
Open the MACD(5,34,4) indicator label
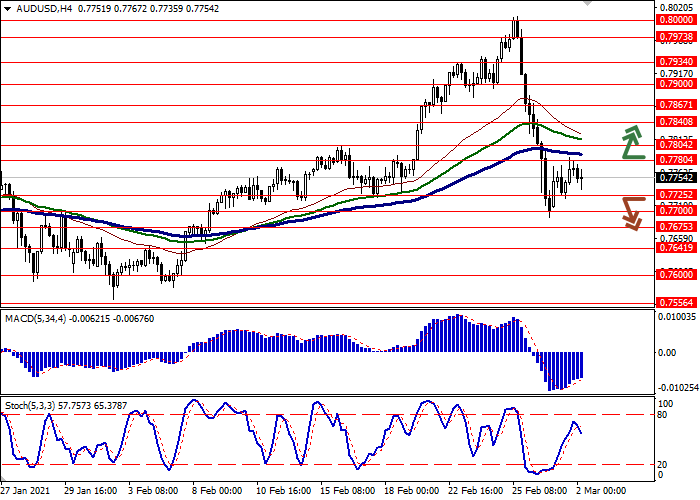35,319
